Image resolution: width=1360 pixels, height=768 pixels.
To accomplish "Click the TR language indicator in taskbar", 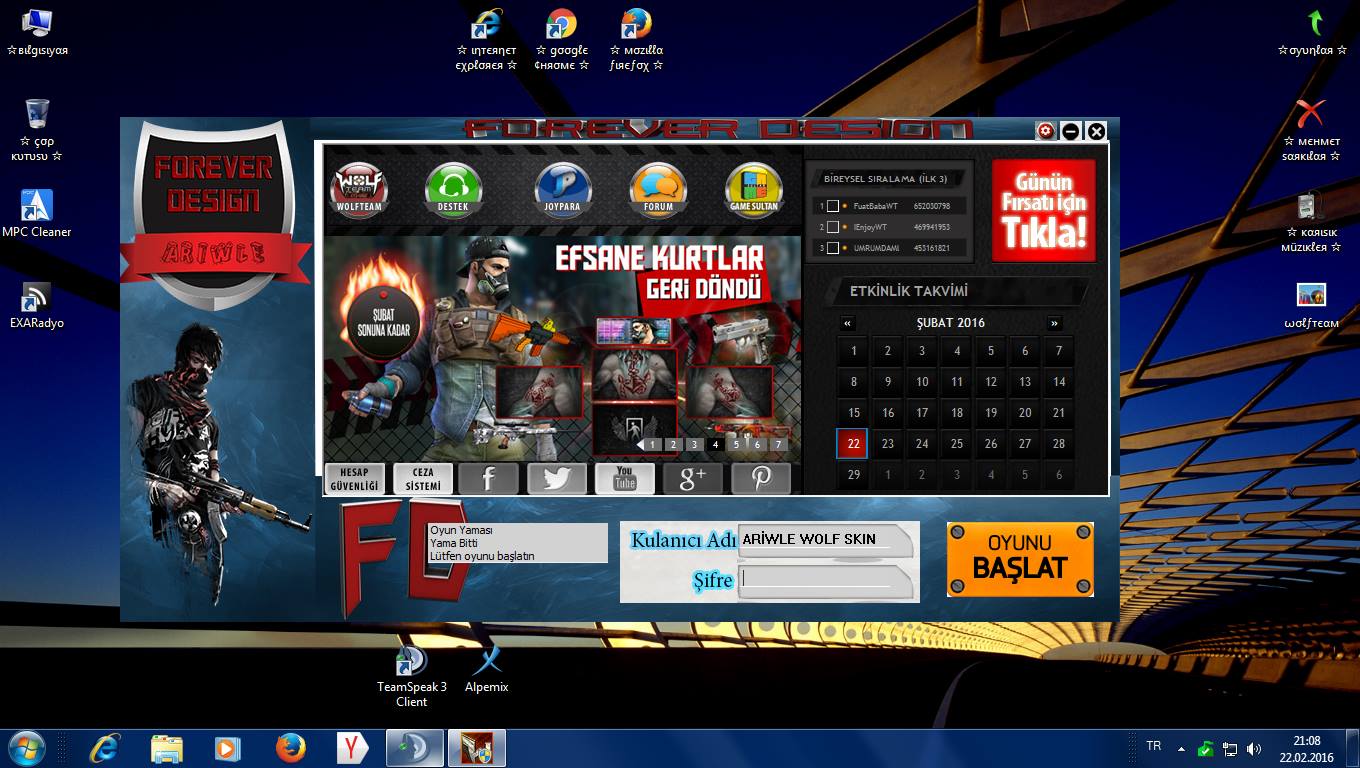I will [1153, 746].
